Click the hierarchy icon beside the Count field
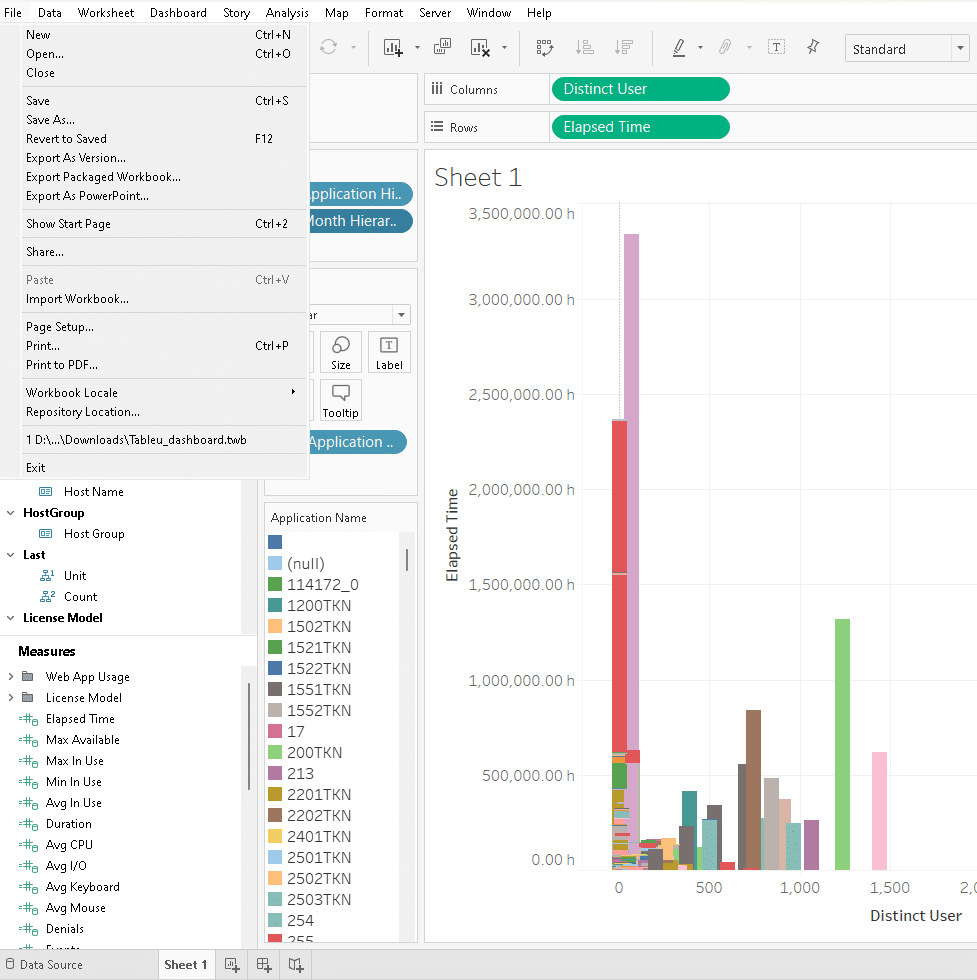 point(48,597)
